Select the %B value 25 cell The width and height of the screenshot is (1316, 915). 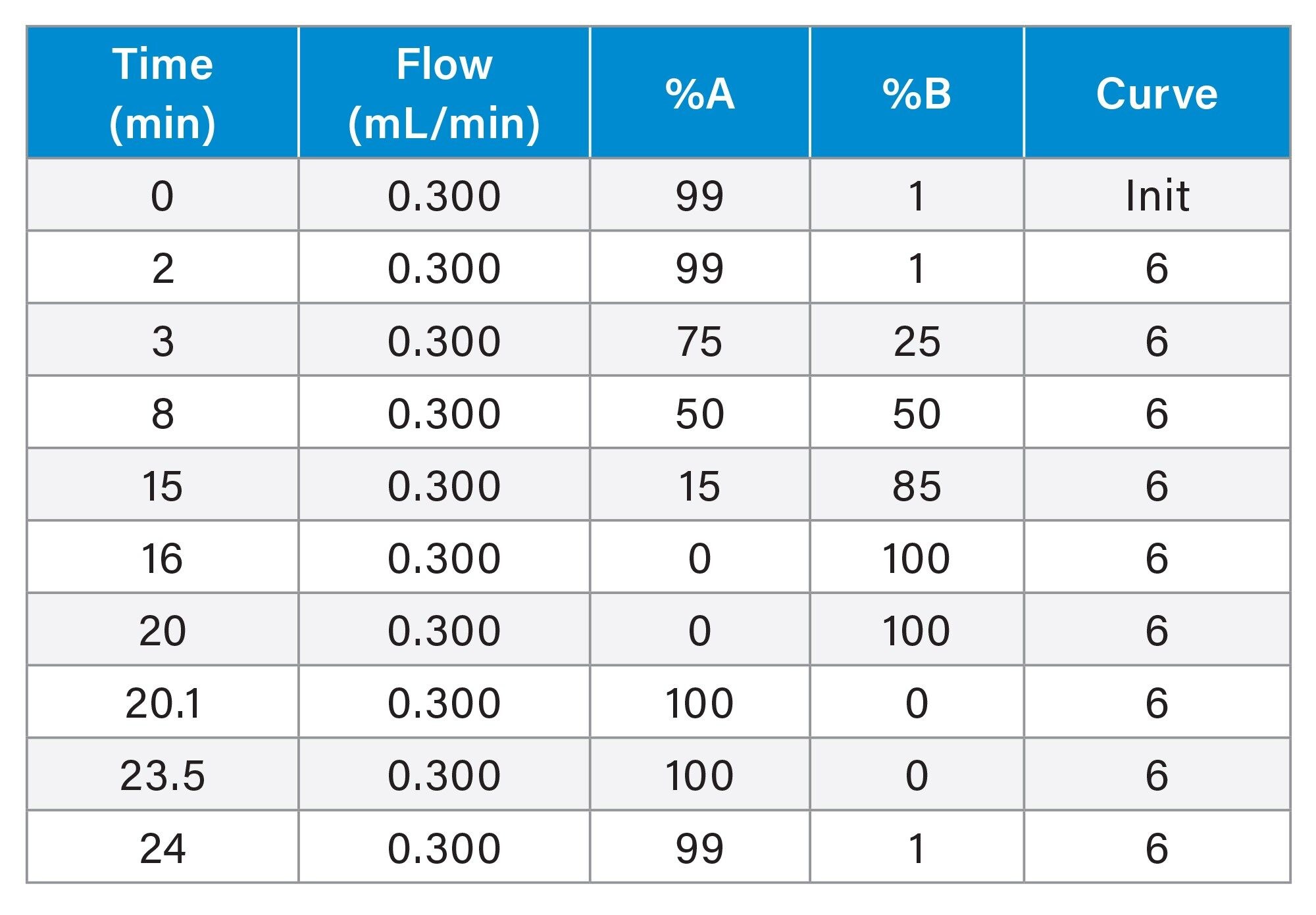pos(917,340)
